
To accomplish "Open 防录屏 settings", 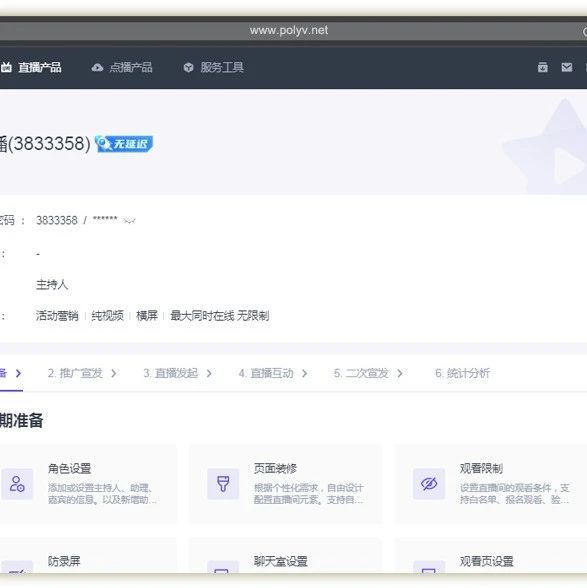I will coord(88,556).
